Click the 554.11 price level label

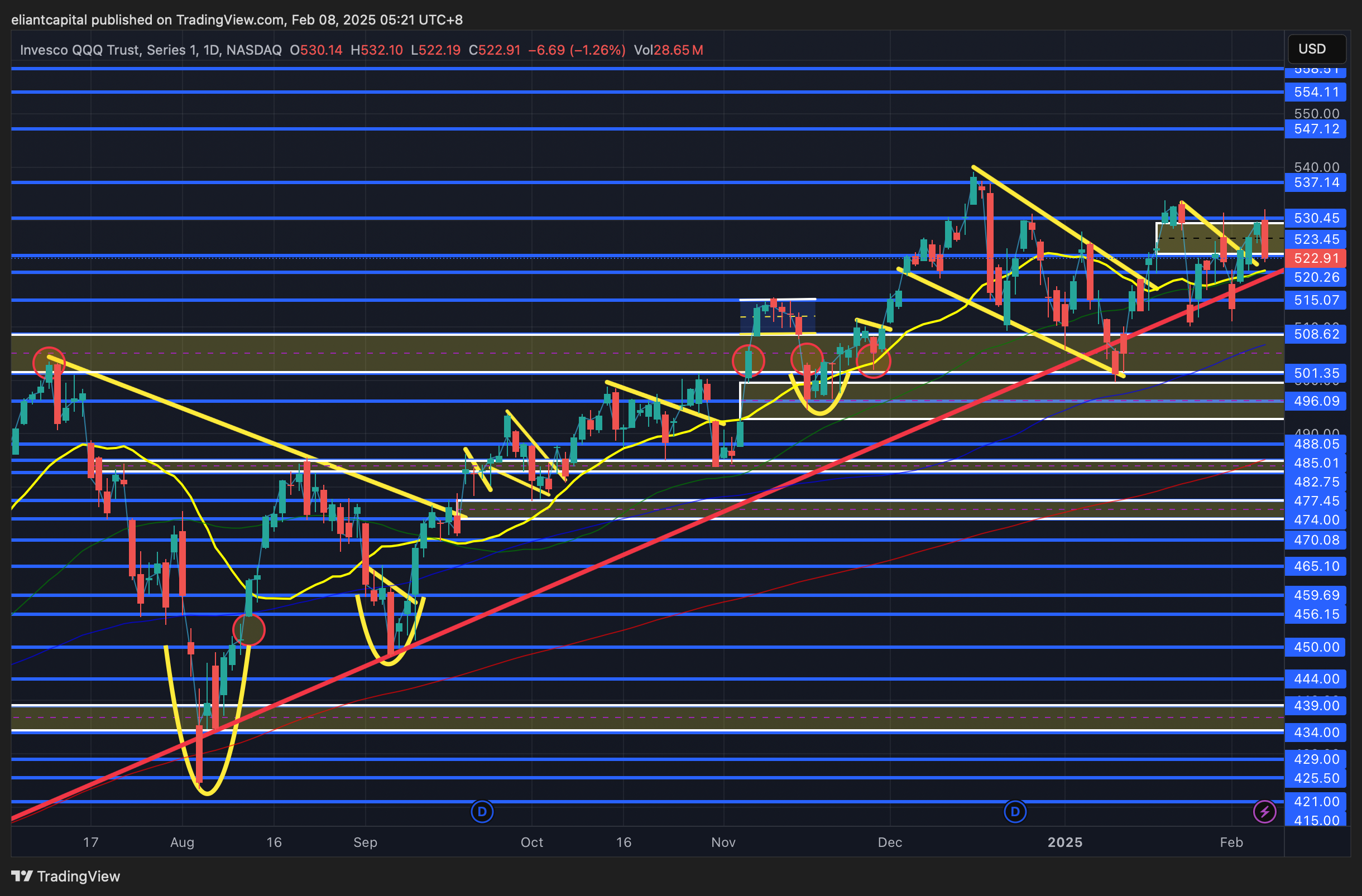tap(1316, 92)
